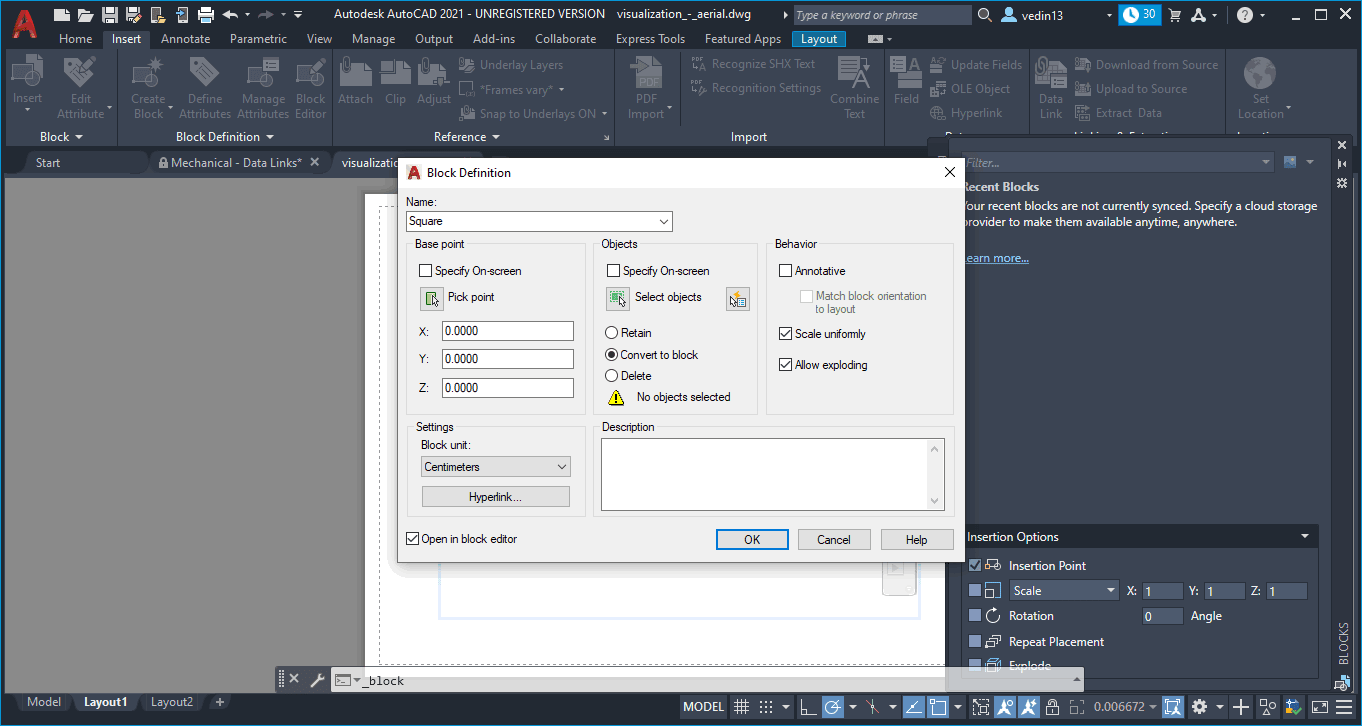Click the Combine Text ribbon icon
This screenshot has height=726, width=1362.
click(854, 88)
